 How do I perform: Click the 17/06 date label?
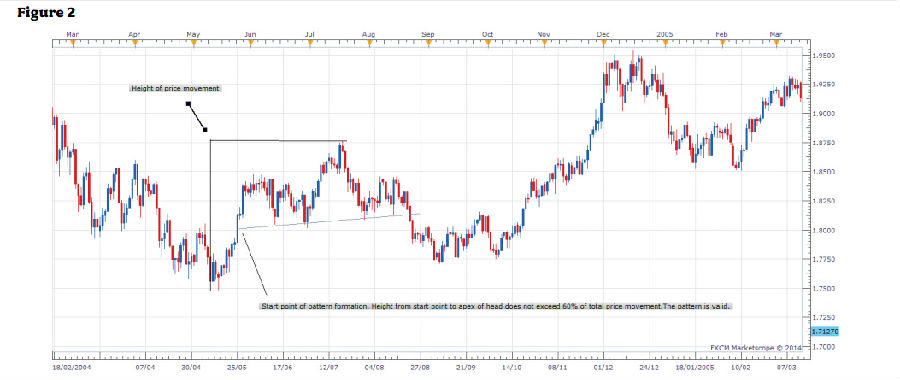point(284,366)
